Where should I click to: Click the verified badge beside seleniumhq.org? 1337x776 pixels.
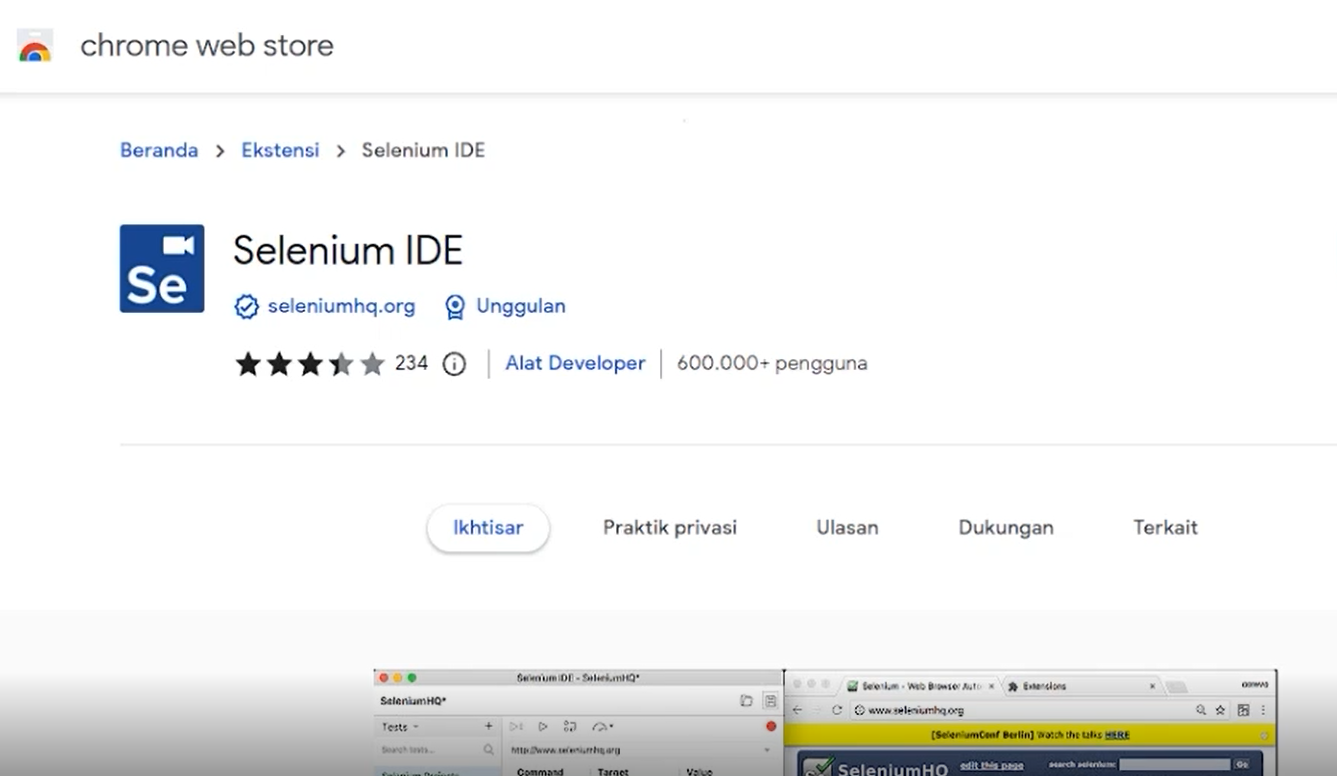[246, 307]
